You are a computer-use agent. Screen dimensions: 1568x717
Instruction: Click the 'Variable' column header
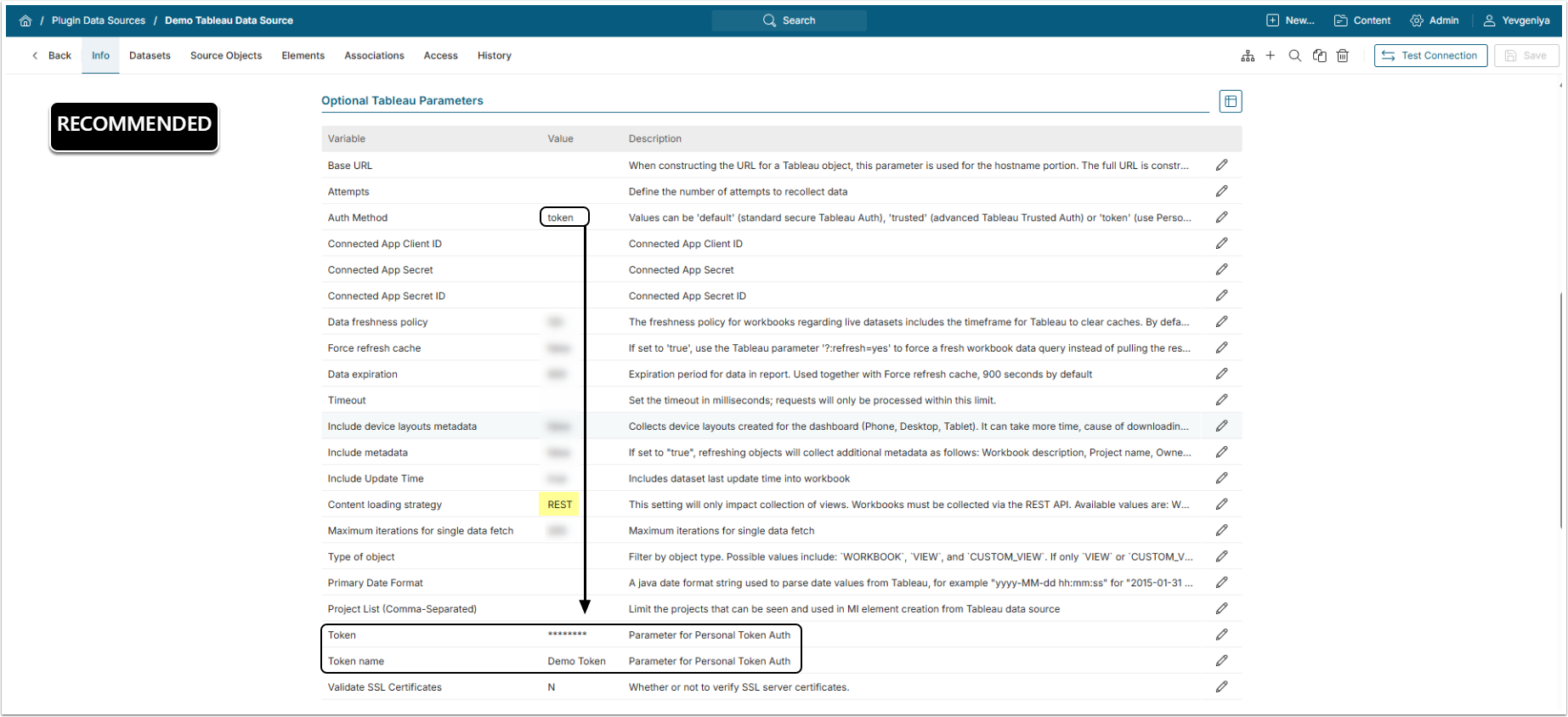tap(346, 138)
